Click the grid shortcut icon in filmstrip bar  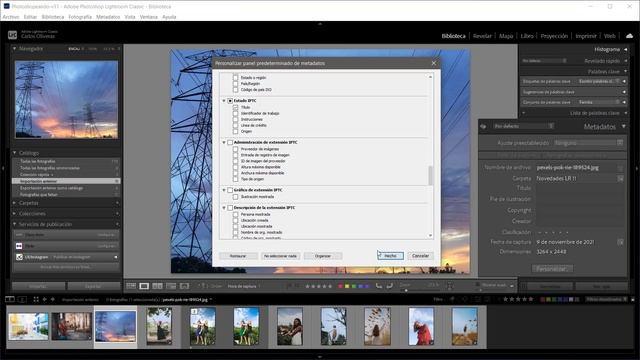(36, 299)
